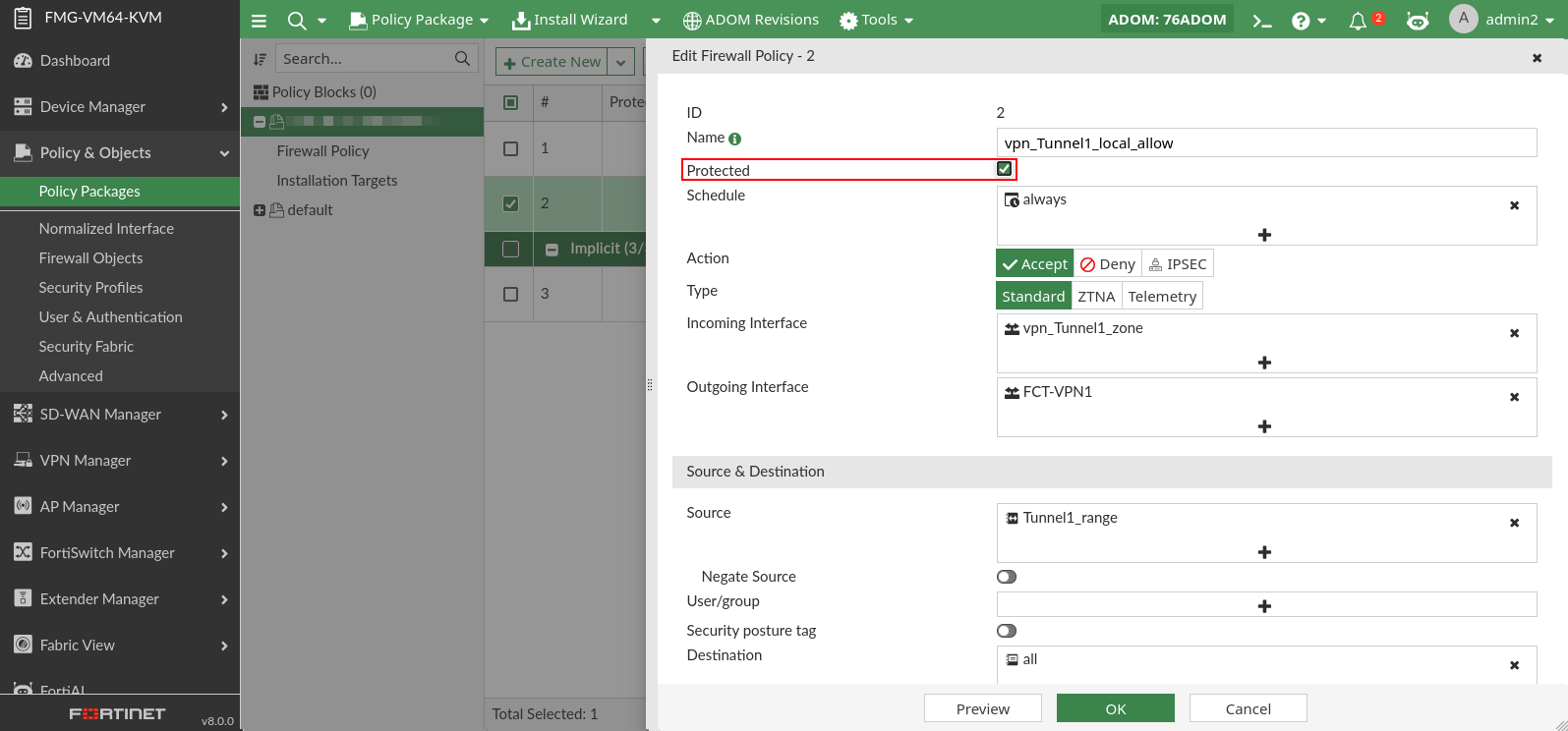This screenshot has width=1568, height=731.
Task: Open the search magnifier in top bar
Action: [x=296, y=20]
